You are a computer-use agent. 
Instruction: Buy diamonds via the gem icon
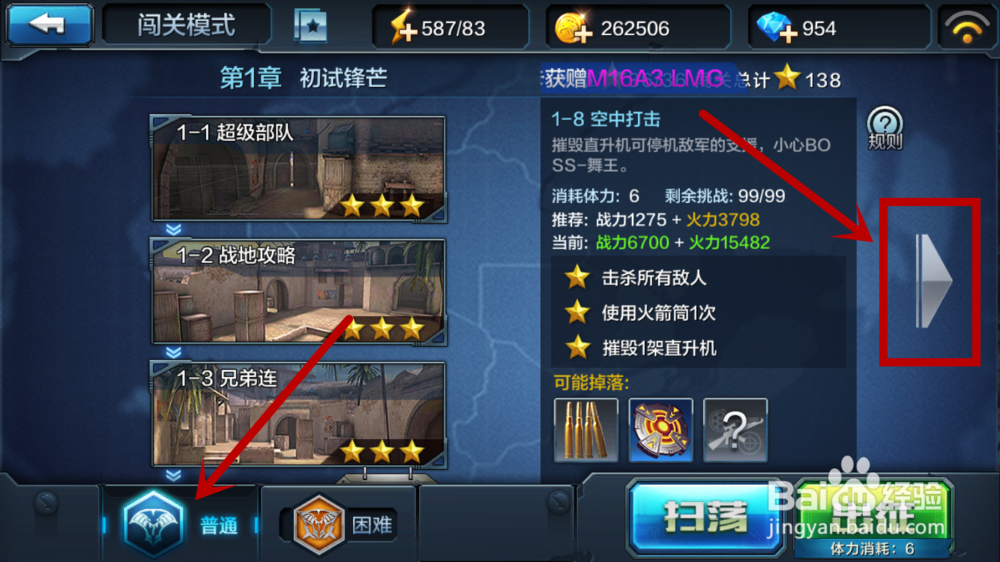[777, 27]
